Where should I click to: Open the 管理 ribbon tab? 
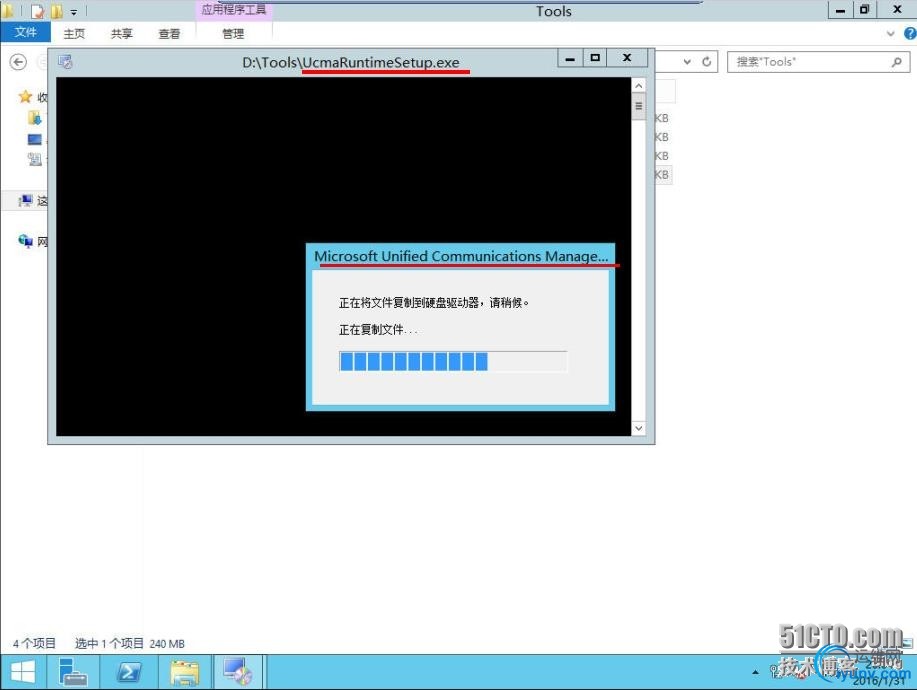(233, 34)
